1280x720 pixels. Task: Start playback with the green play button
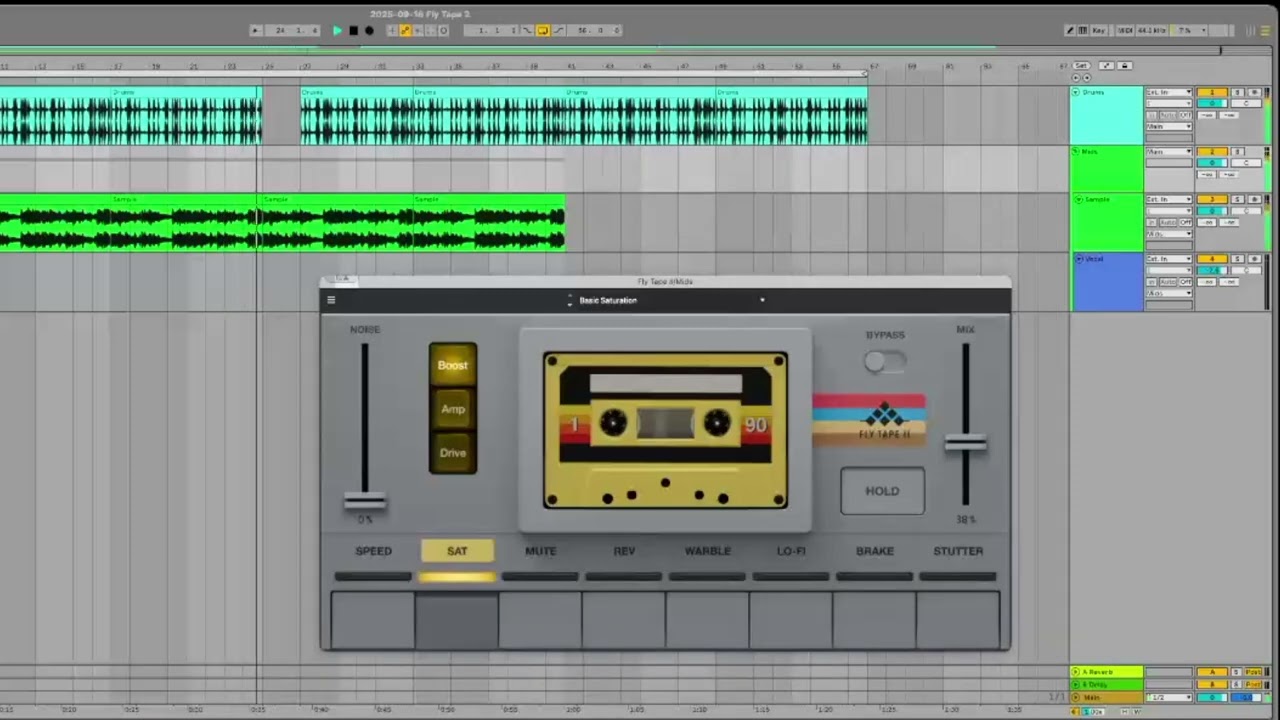click(337, 31)
